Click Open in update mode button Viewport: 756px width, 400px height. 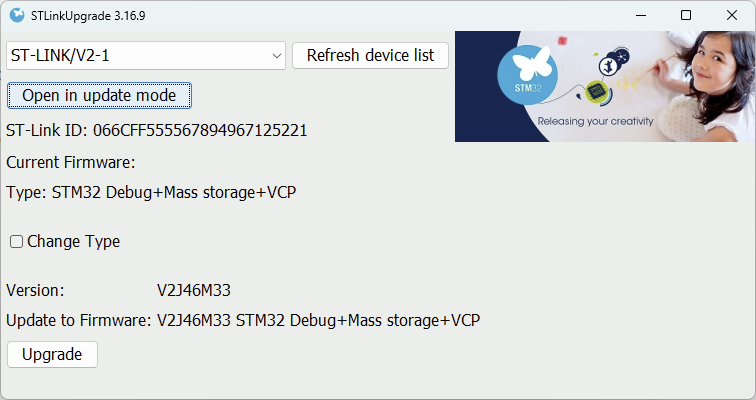pyautogui.click(x=99, y=96)
